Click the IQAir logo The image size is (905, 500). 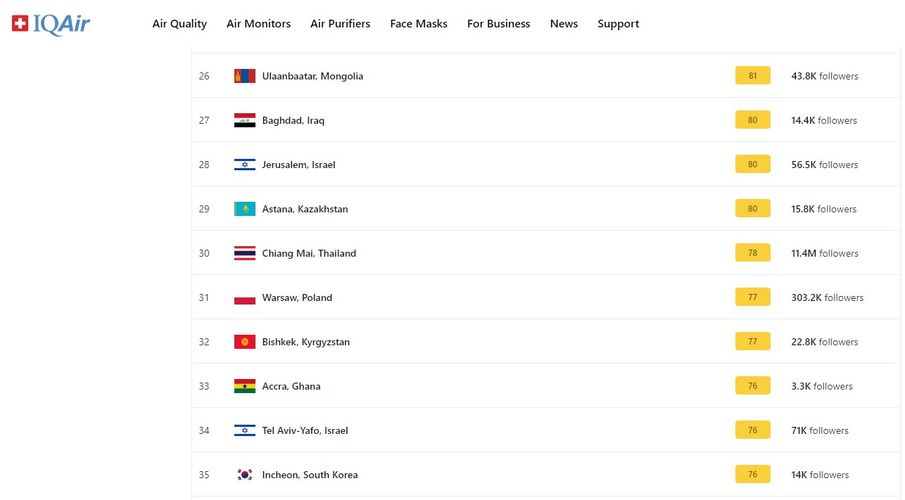click(x=51, y=23)
